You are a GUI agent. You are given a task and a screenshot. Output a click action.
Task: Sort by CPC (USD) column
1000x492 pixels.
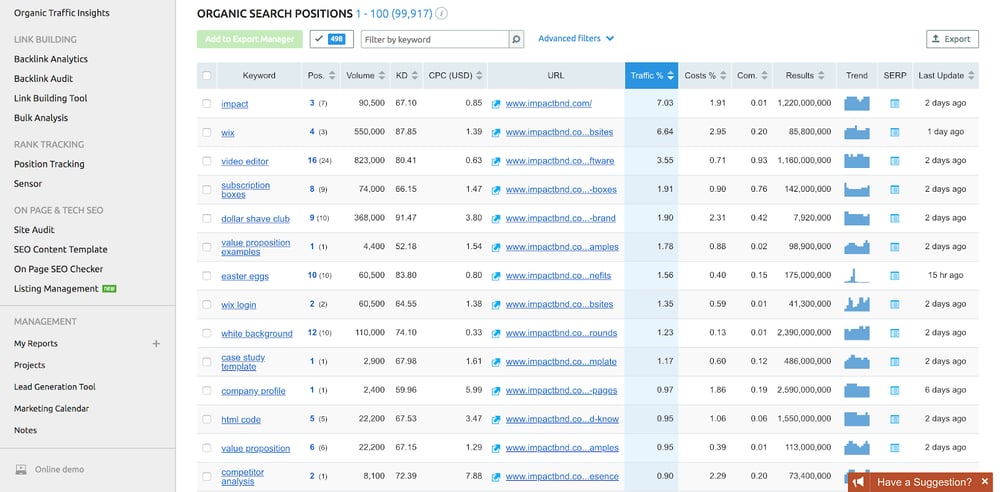455,75
